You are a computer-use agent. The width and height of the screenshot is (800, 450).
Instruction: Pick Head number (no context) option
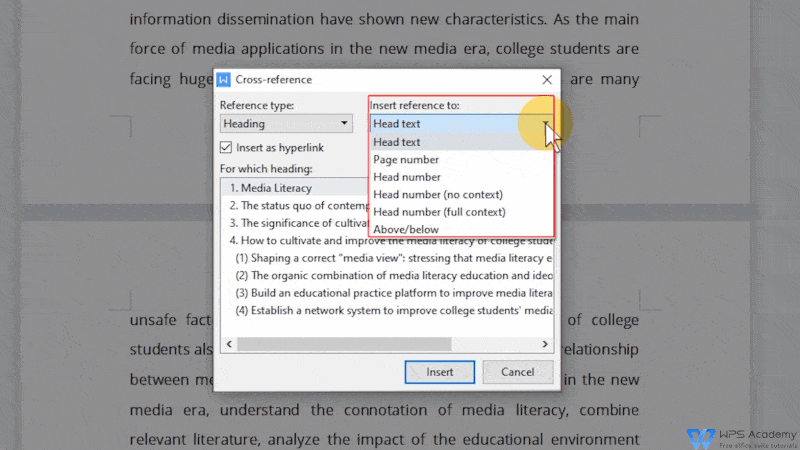[437, 194]
